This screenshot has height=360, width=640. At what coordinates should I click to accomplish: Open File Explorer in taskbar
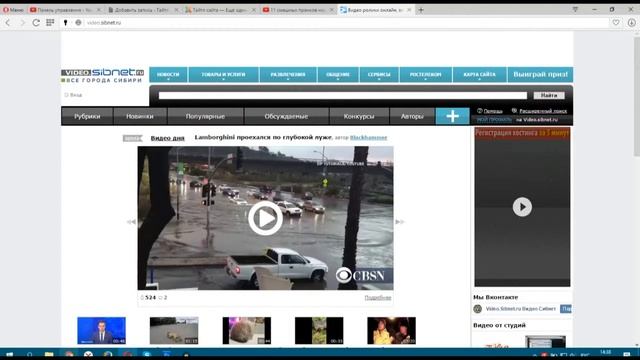pyautogui.click(x=49, y=354)
